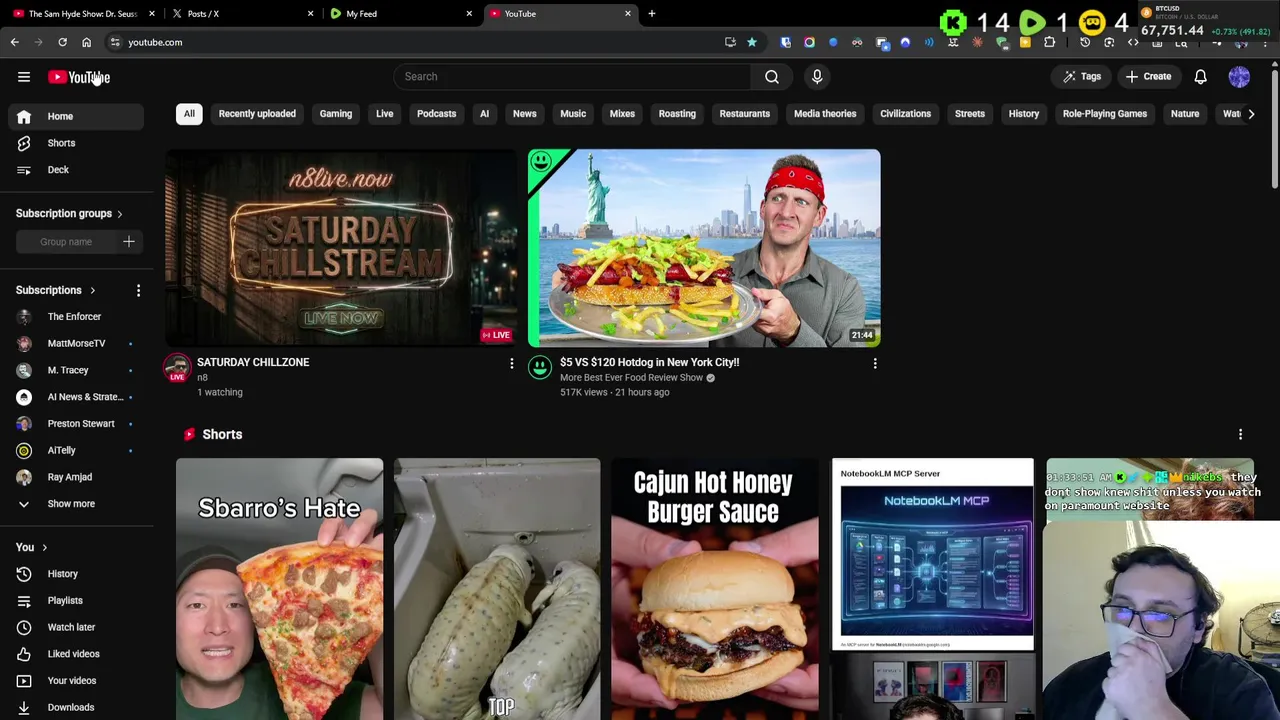Open Shorts in the sidebar
Screen dimensions: 1280x720
click(x=76, y=143)
